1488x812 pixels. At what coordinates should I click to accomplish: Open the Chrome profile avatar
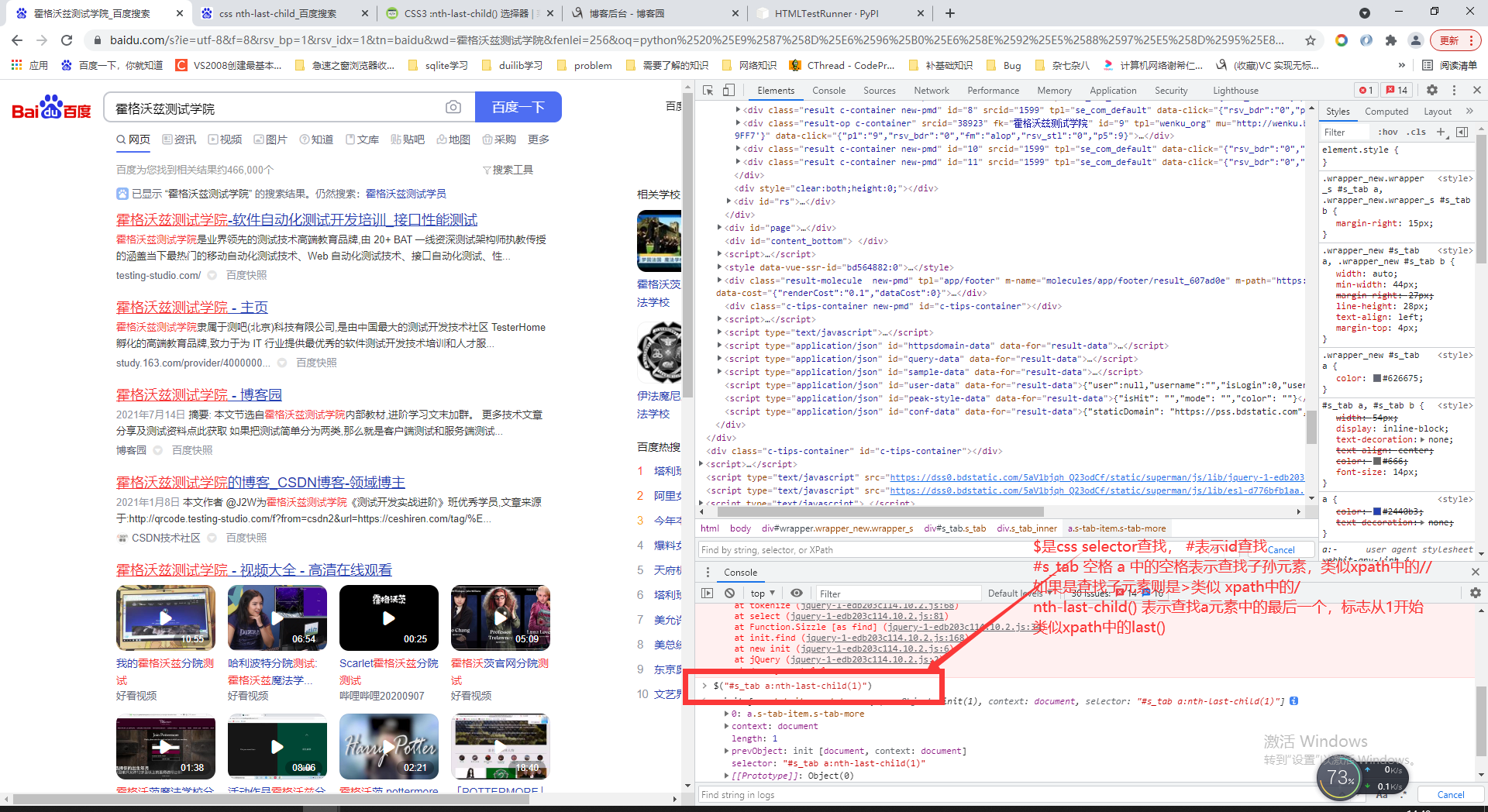(1416, 40)
